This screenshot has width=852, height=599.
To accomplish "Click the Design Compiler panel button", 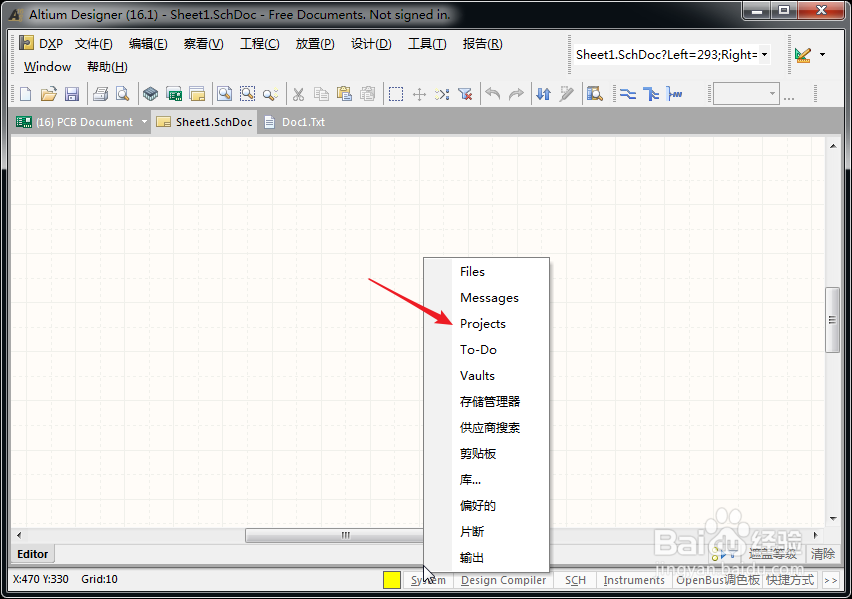I will coord(504,581).
